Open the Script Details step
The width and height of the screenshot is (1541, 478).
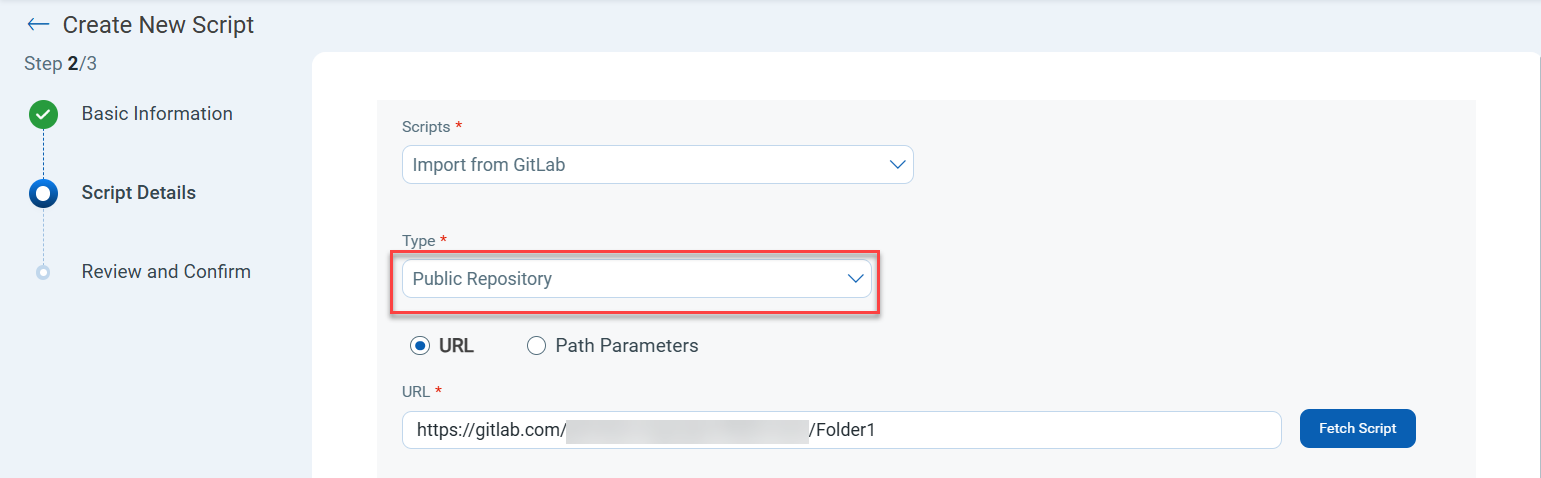coord(139,193)
